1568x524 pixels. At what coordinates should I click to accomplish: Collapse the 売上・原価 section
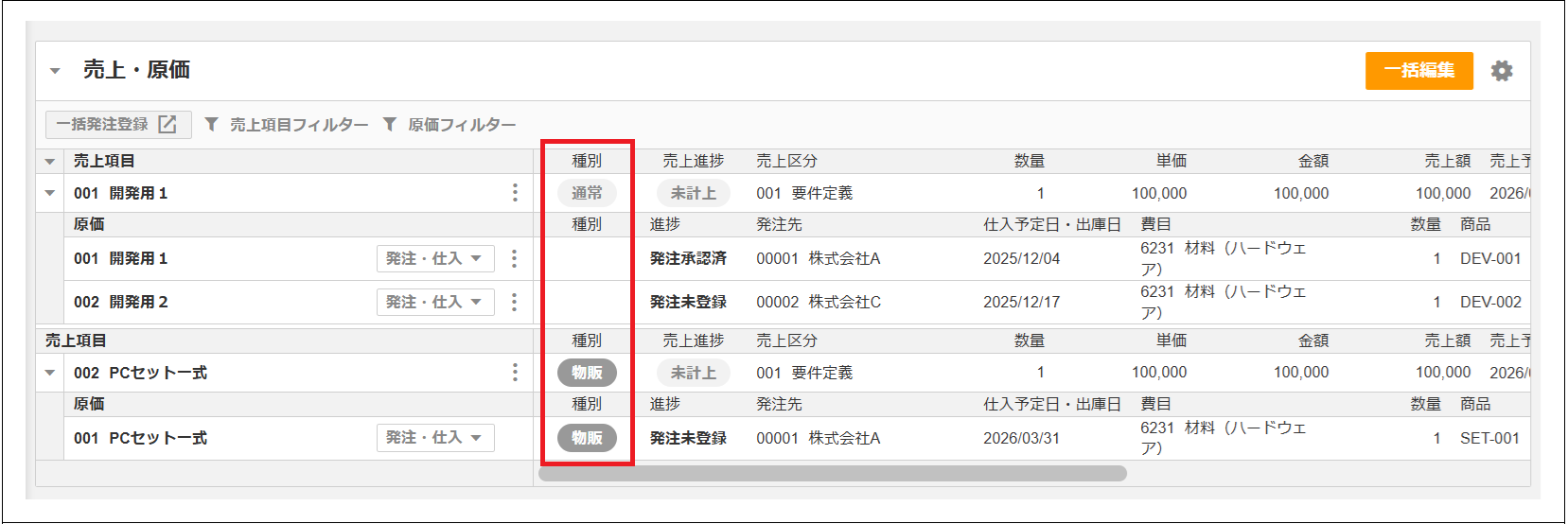[x=55, y=71]
